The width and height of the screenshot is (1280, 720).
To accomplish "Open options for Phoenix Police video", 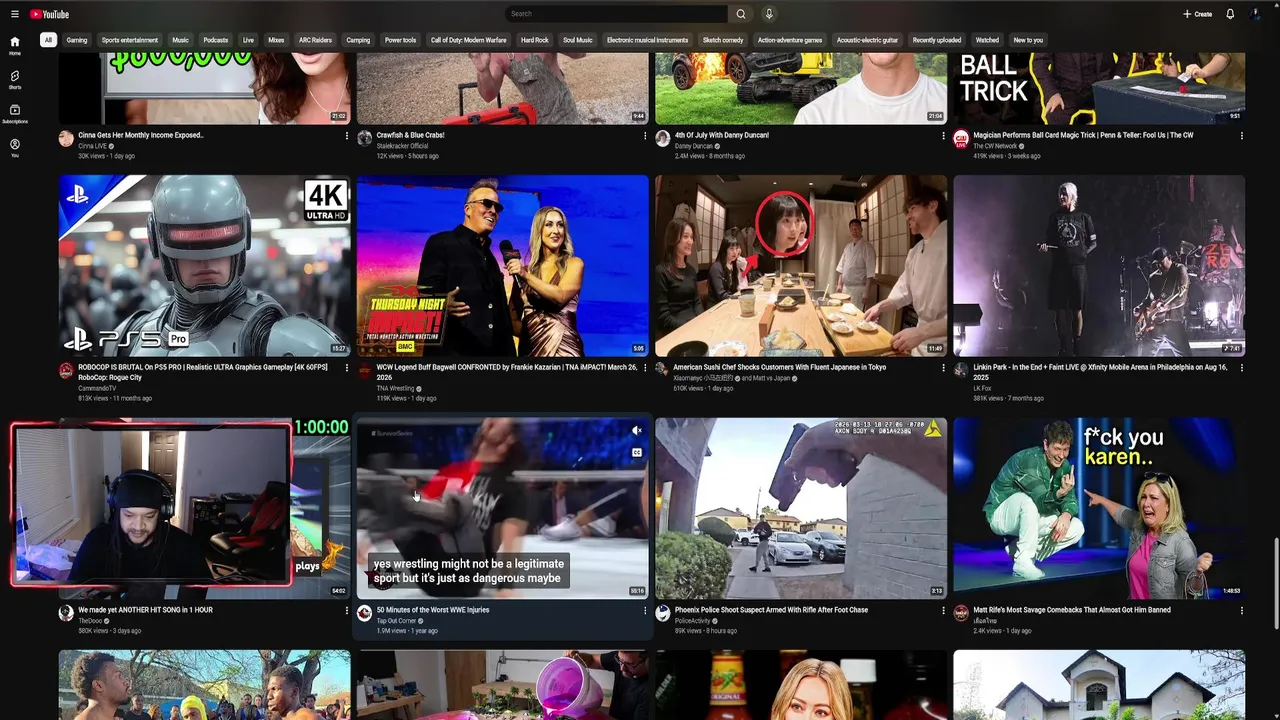I will (x=943, y=610).
